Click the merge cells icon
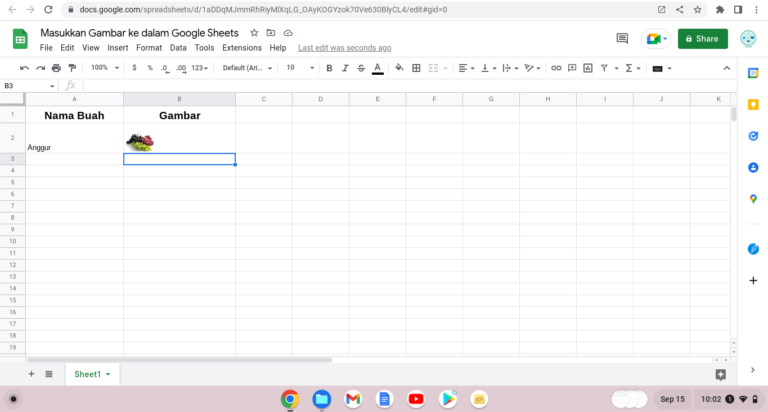Image resolution: width=768 pixels, height=412 pixels. [433, 68]
